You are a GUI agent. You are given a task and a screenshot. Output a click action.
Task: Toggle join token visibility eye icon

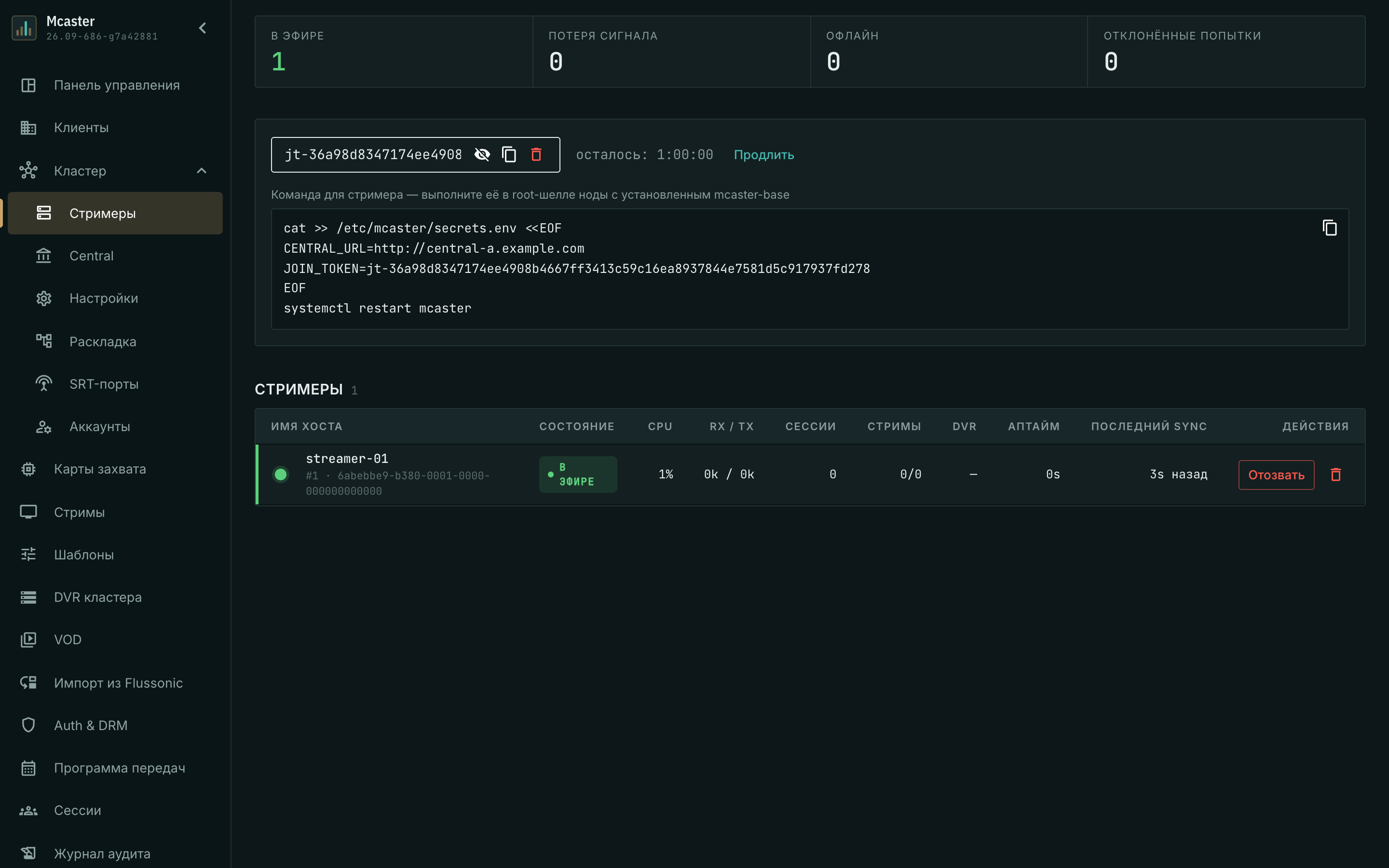coord(482,154)
